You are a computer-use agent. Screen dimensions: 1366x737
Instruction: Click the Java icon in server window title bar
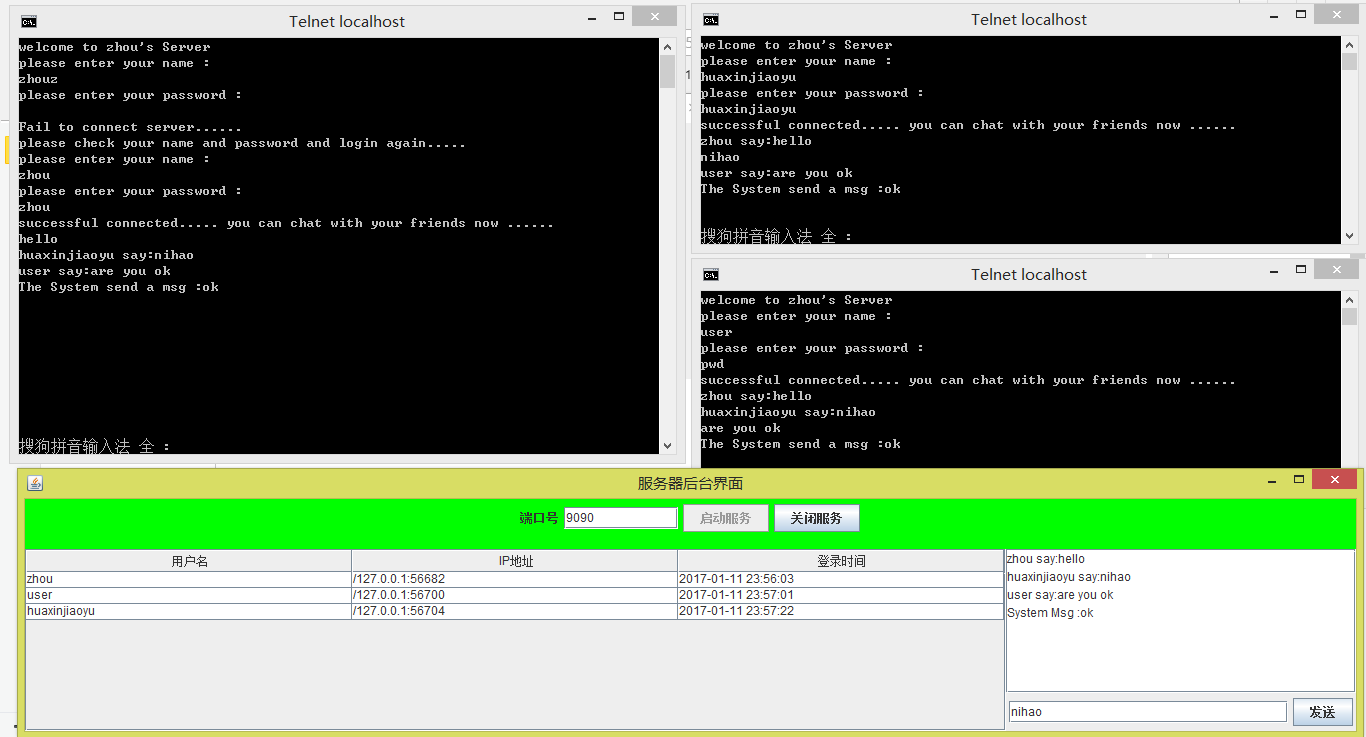35,483
